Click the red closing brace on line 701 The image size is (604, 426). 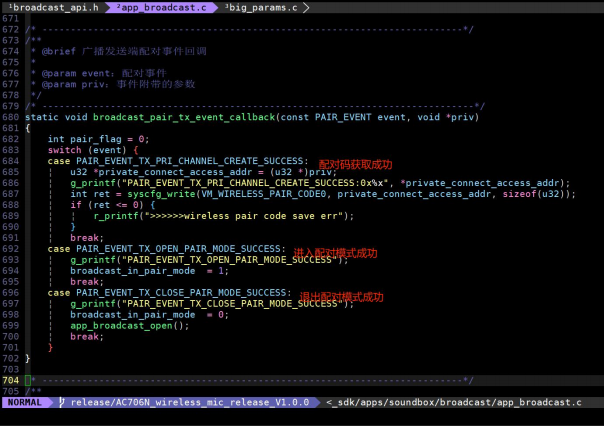(x=50, y=347)
